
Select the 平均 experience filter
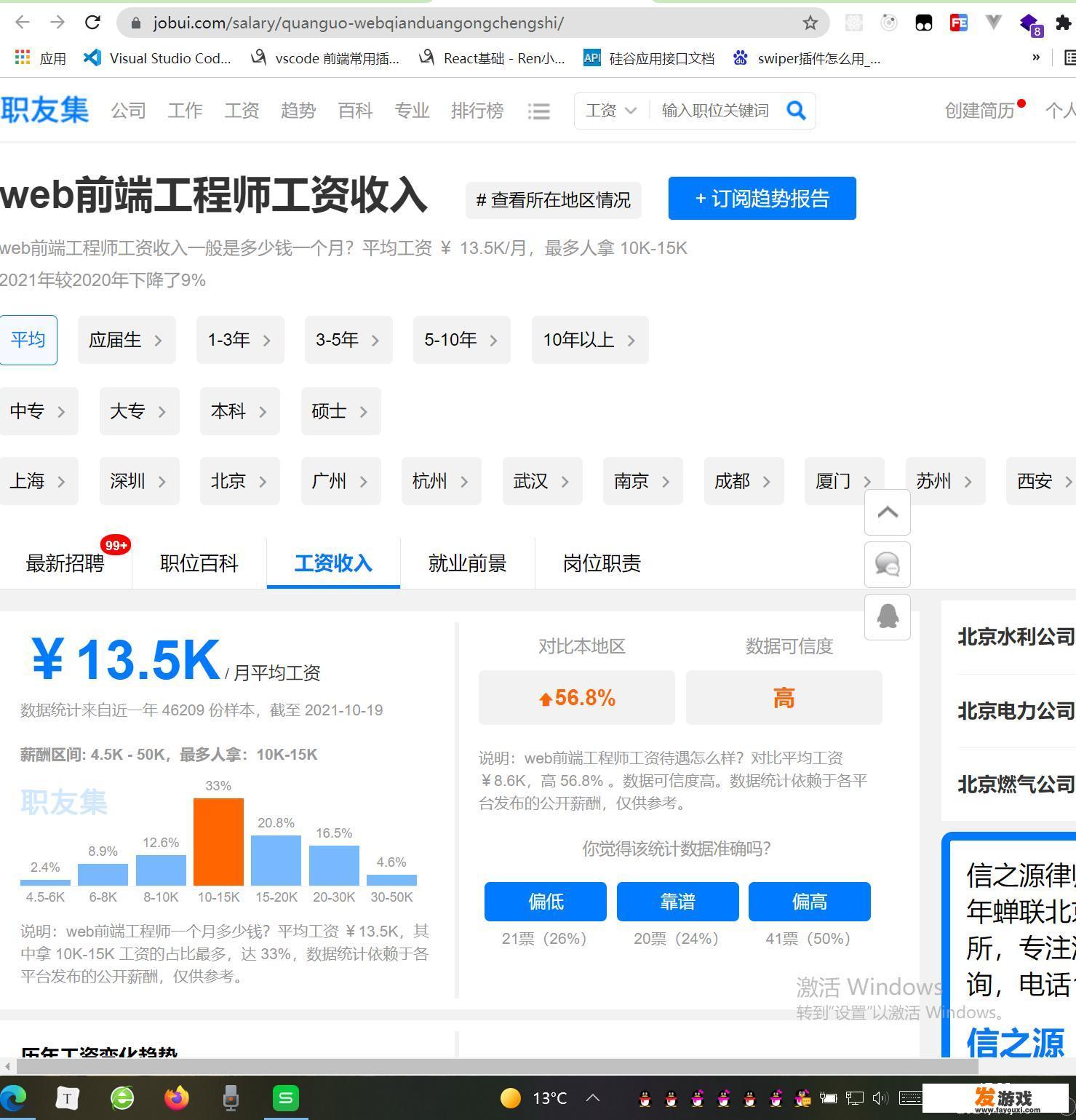click(x=28, y=340)
